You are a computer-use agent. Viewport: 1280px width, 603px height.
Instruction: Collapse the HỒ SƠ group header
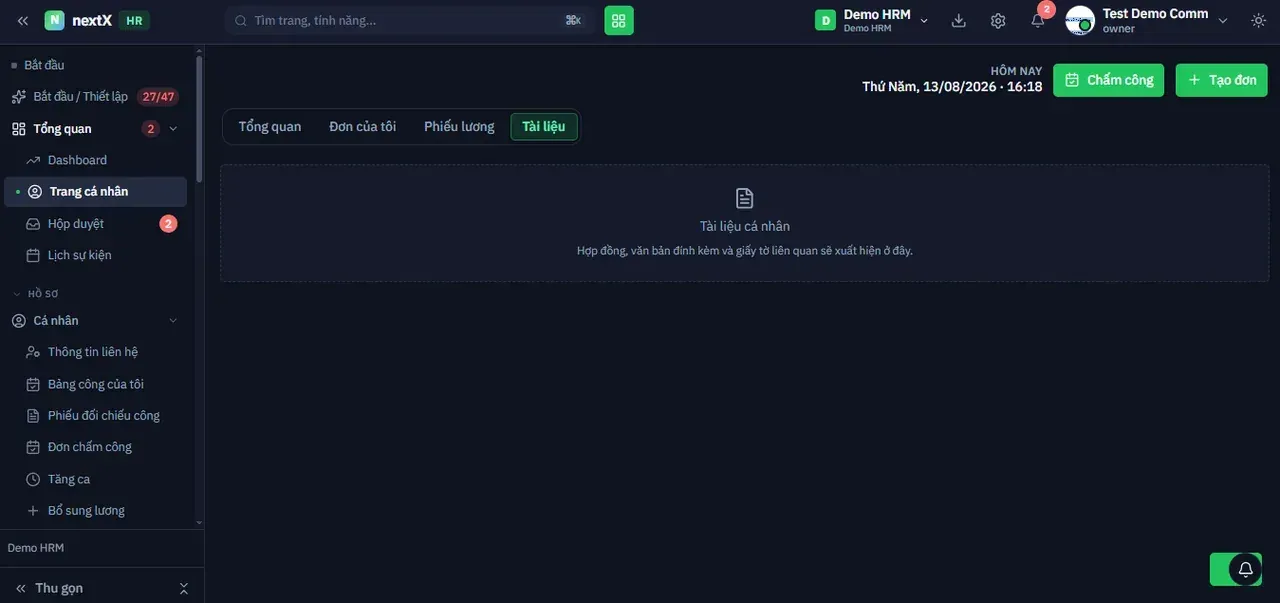pyautogui.click(x=35, y=294)
